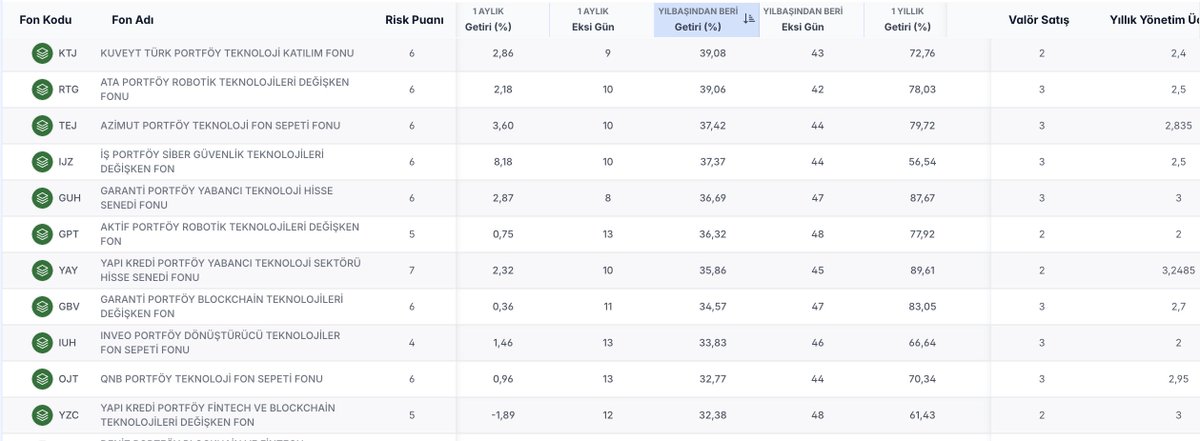This screenshot has width=1200, height=441.
Task: Click the green fund icon beside GUH
Action: point(41,198)
